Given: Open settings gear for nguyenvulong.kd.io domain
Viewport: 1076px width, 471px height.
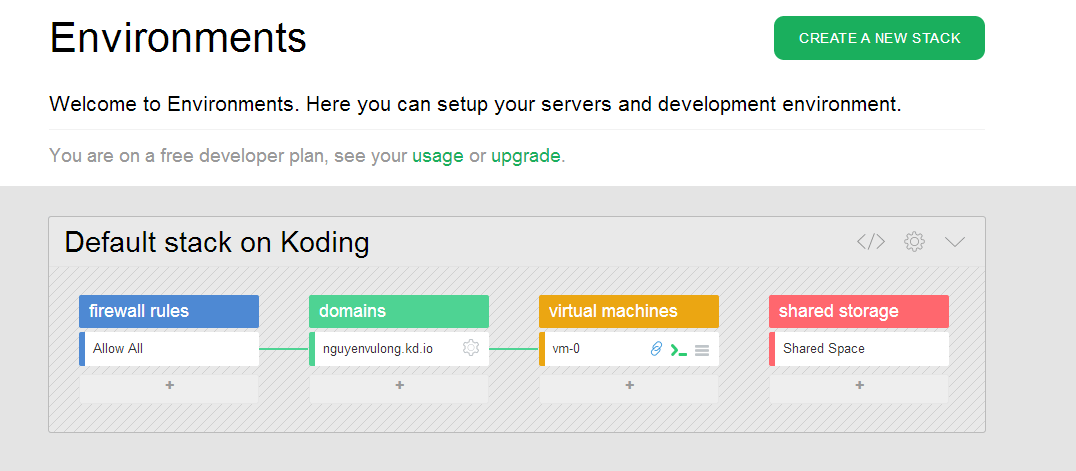Looking at the screenshot, I should (x=471, y=348).
